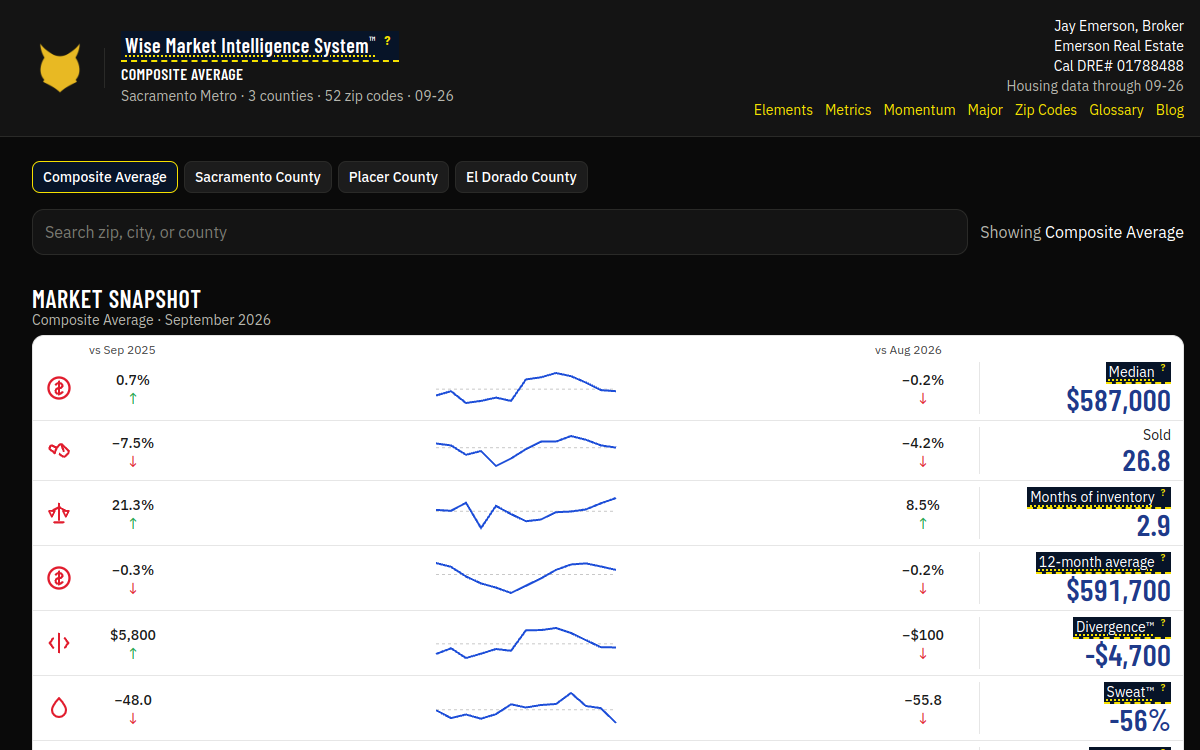
Task: Click the Sweat label
Action: click(1131, 692)
